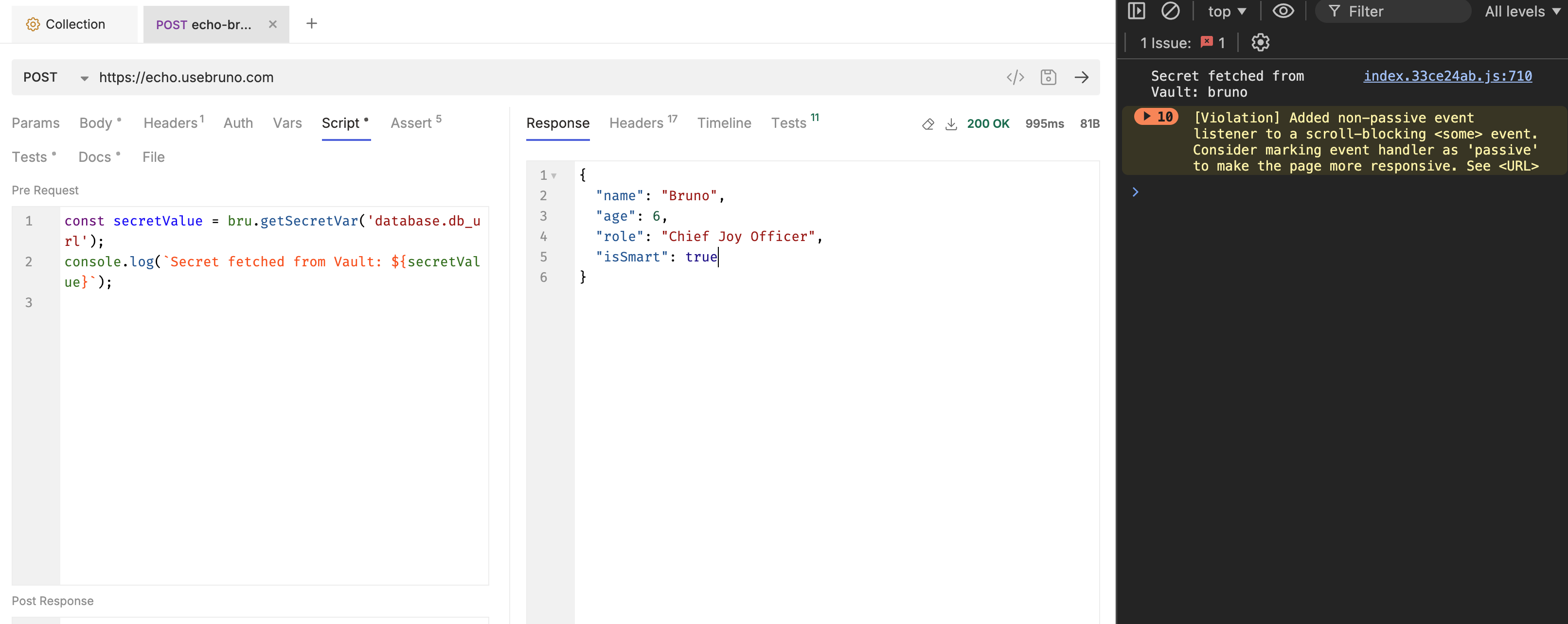Expand the 10 grouped violation messages
Viewport: 1568px width, 624px height.
1156,116
